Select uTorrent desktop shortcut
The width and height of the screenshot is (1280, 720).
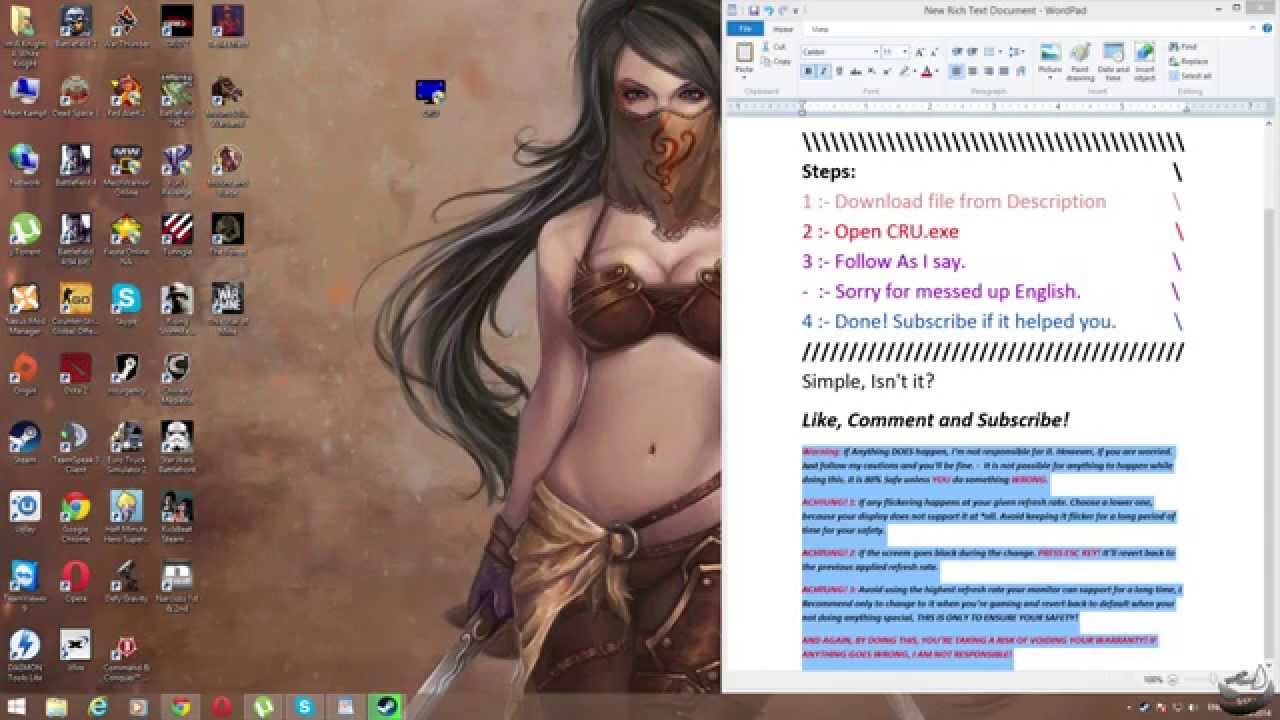(25, 236)
